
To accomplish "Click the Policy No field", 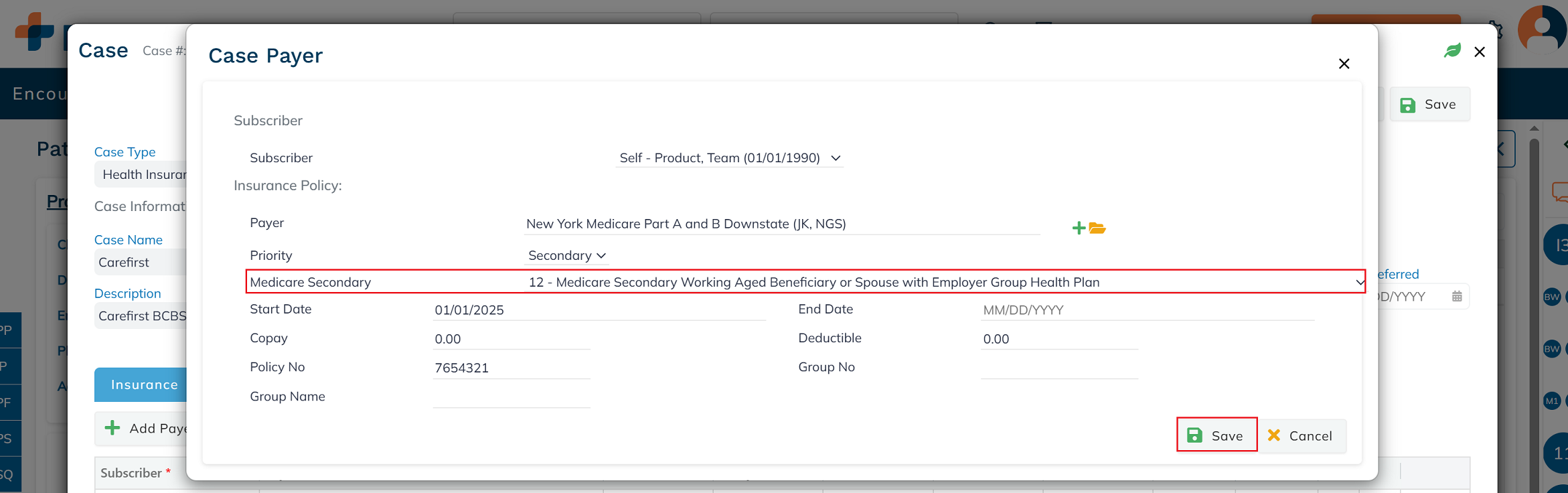I will point(511,368).
